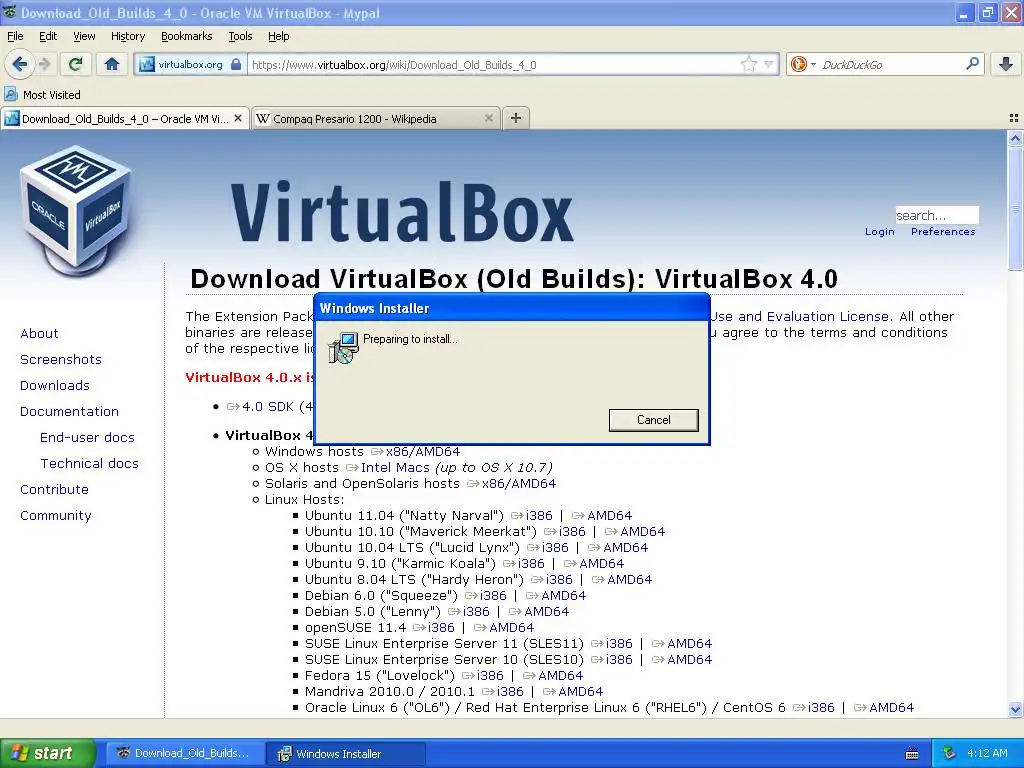1024x768 pixels.
Task: Open the Screenshots sidebar link
Action: coord(61,360)
